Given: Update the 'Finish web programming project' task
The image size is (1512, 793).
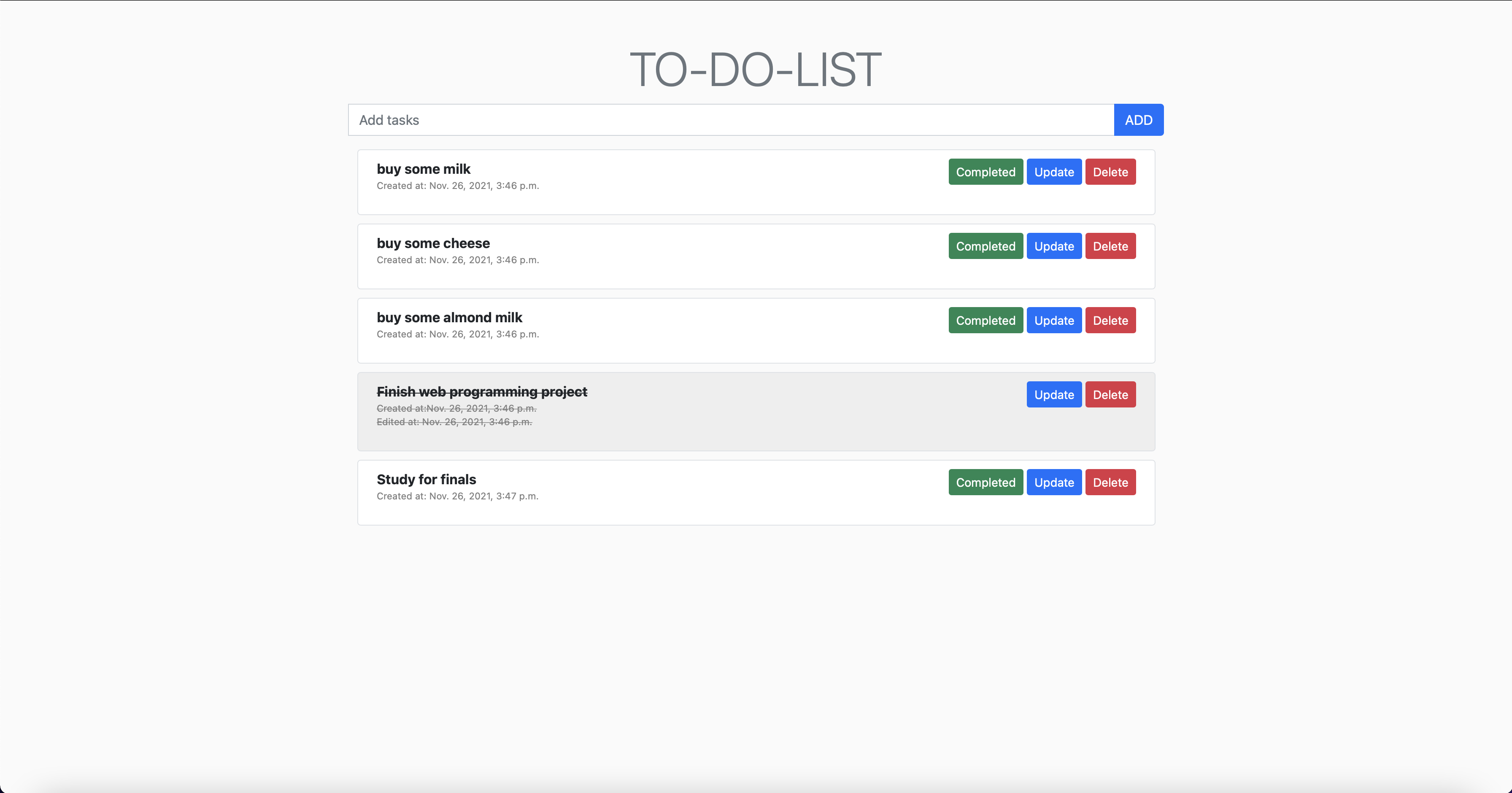Looking at the screenshot, I should tap(1053, 394).
